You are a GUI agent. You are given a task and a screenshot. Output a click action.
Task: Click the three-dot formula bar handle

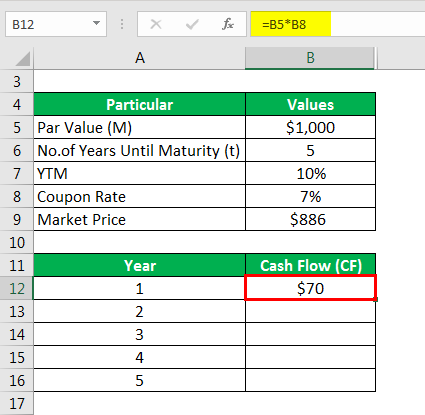tap(122, 24)
